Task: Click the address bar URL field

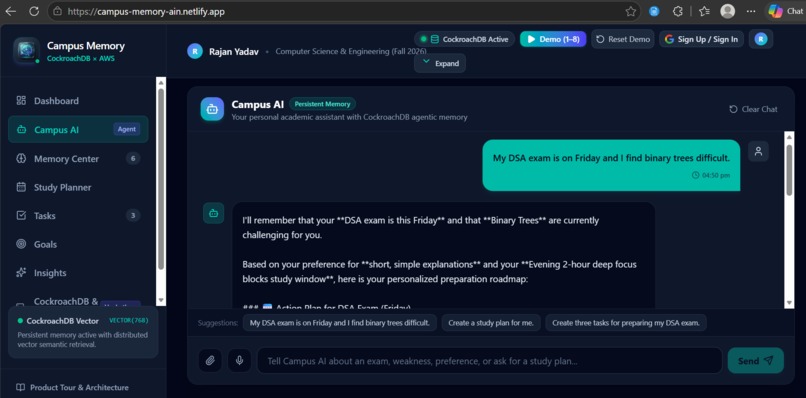Action: pyautogui.click(x=344, y=11)
